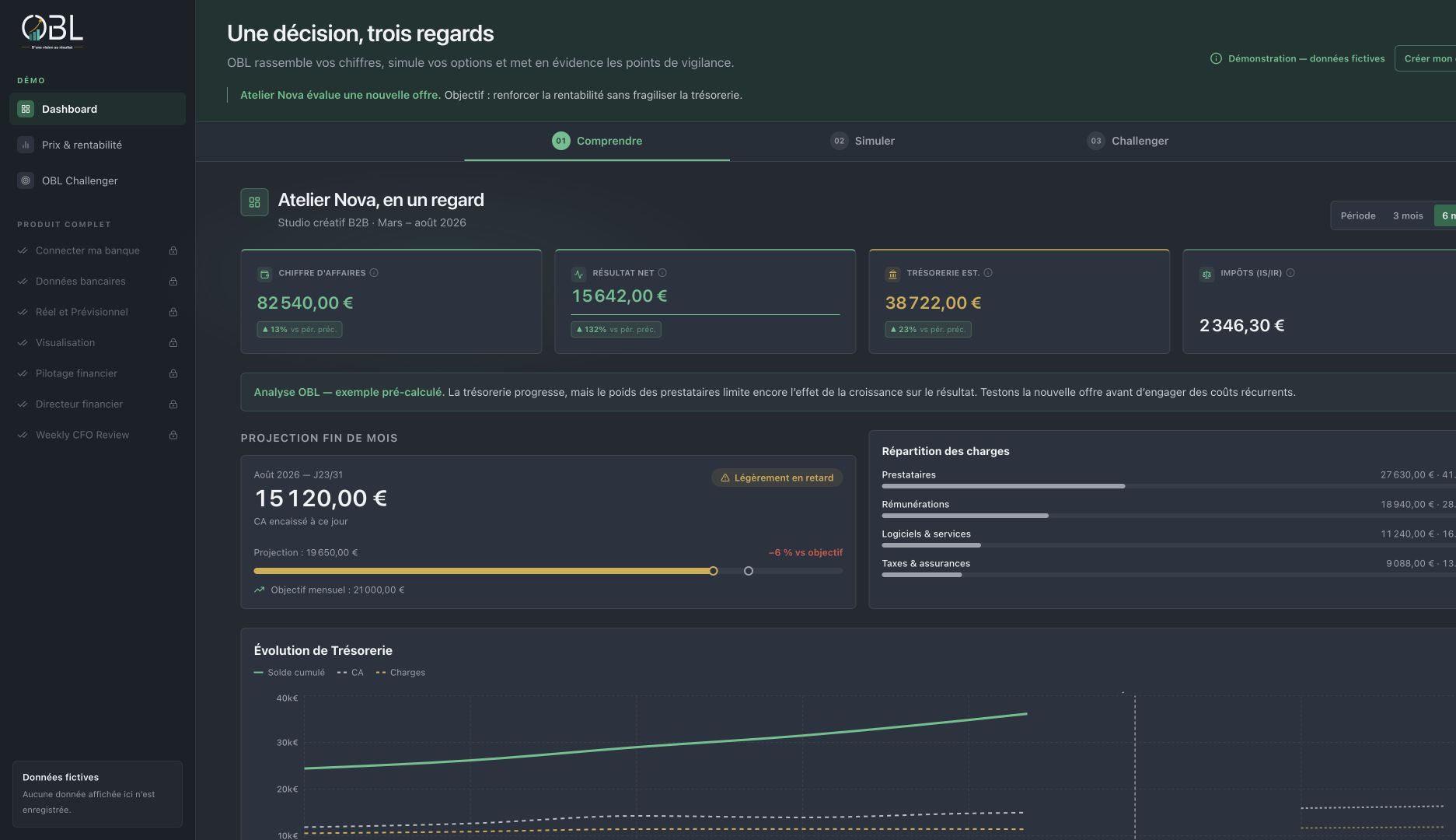Click info icon next to Chiffre d'affaires
1456x840 pixels.
[374, 273]
